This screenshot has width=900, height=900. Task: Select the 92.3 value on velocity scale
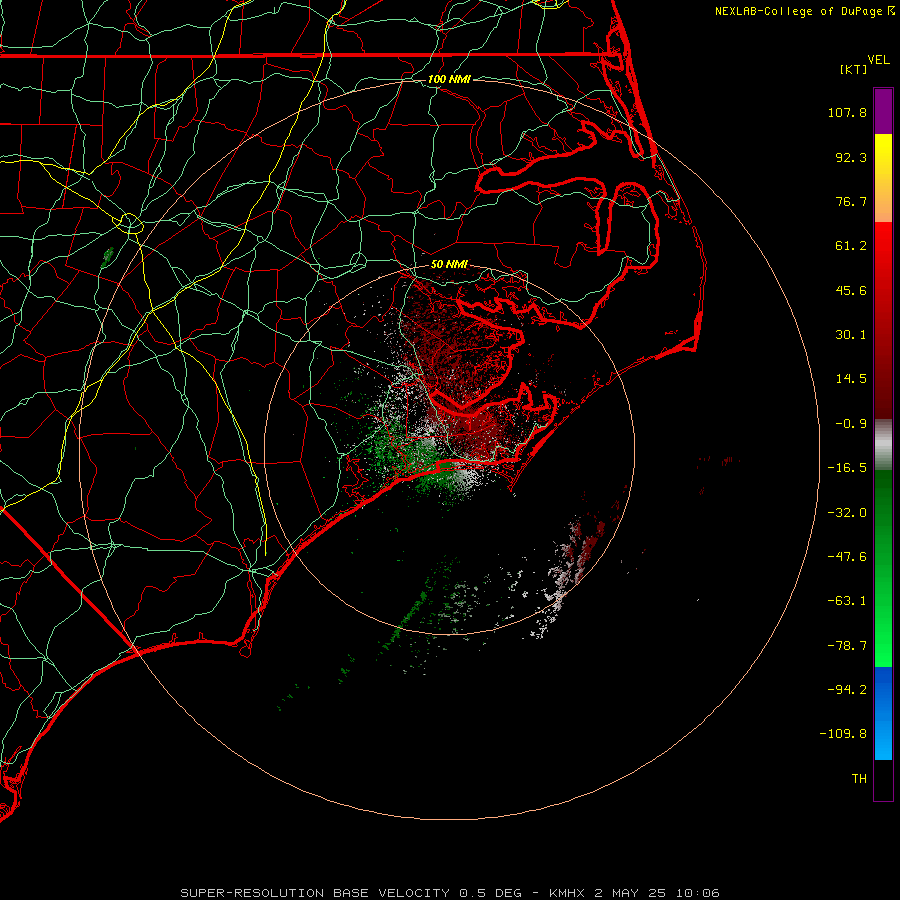coord(851,157)
